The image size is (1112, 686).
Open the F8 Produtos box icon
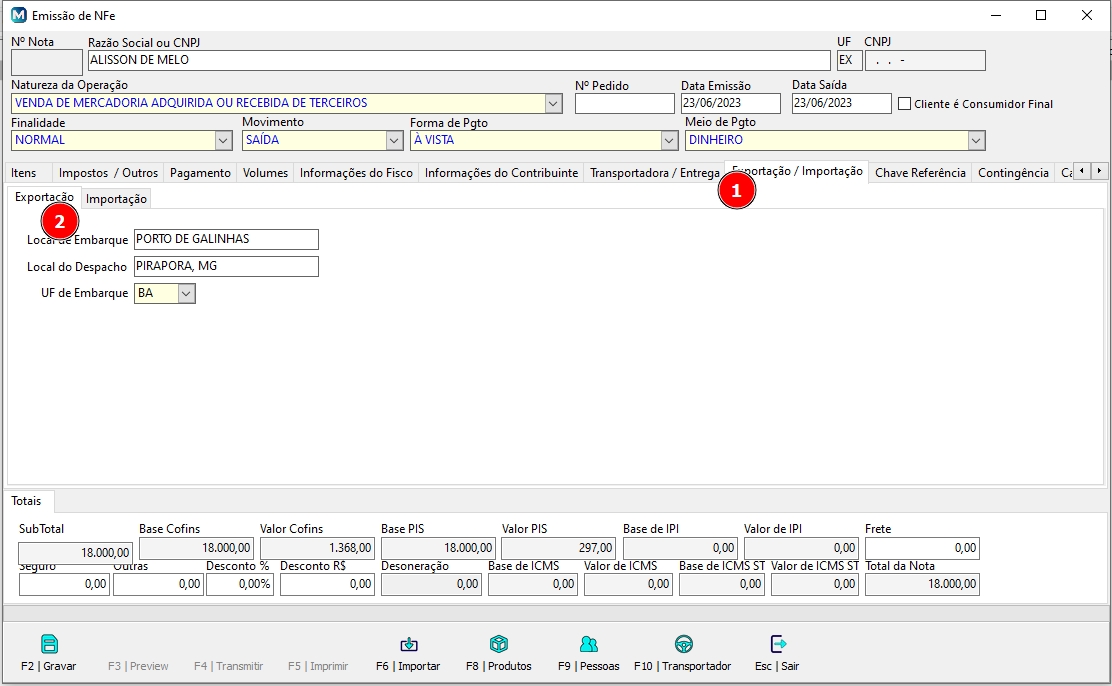click(499, 644)
